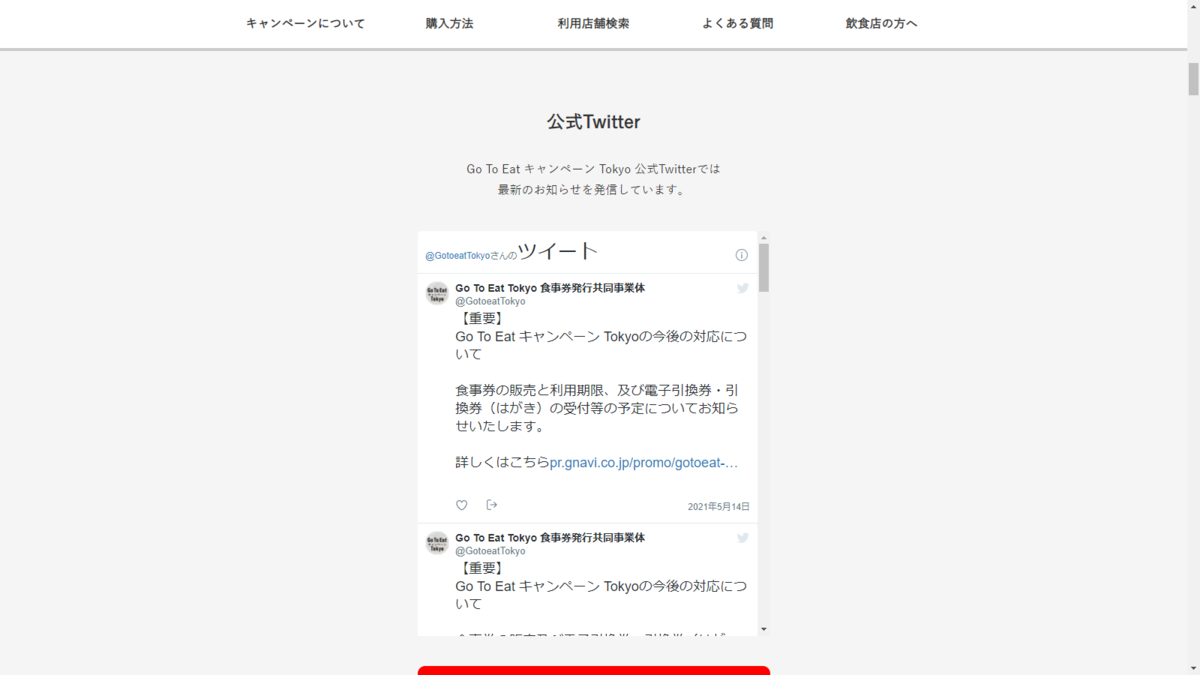Click the Twitter widget info icon
This screenshot has width=1200, height=675.
[x=742, y=255]
